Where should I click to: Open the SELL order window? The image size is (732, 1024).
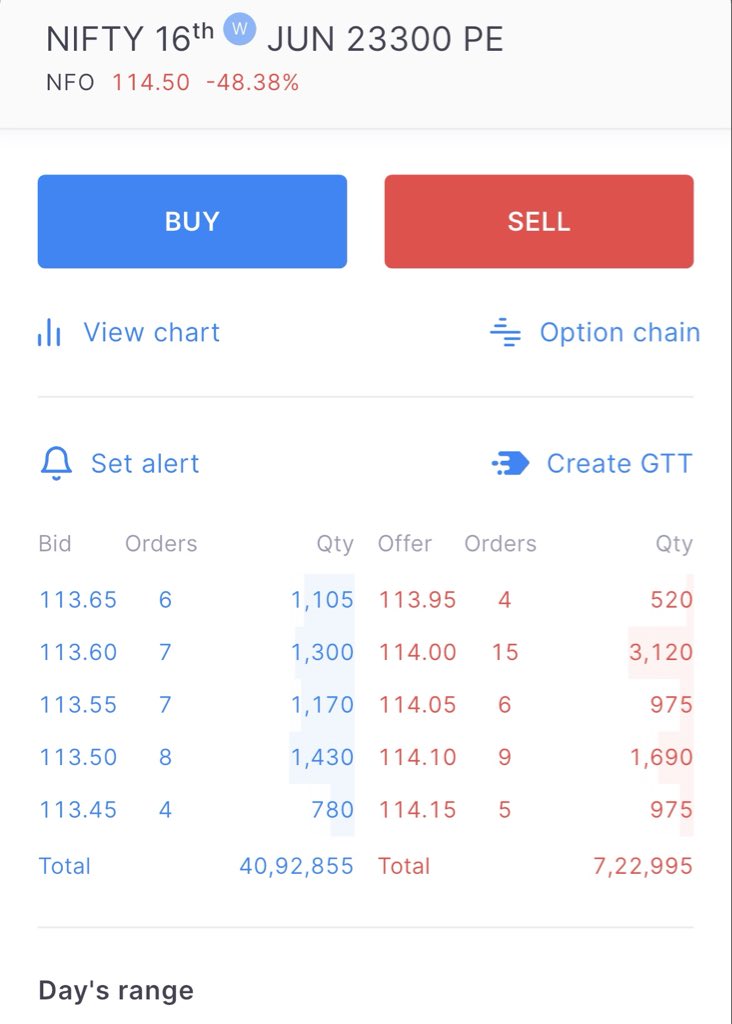539,221
